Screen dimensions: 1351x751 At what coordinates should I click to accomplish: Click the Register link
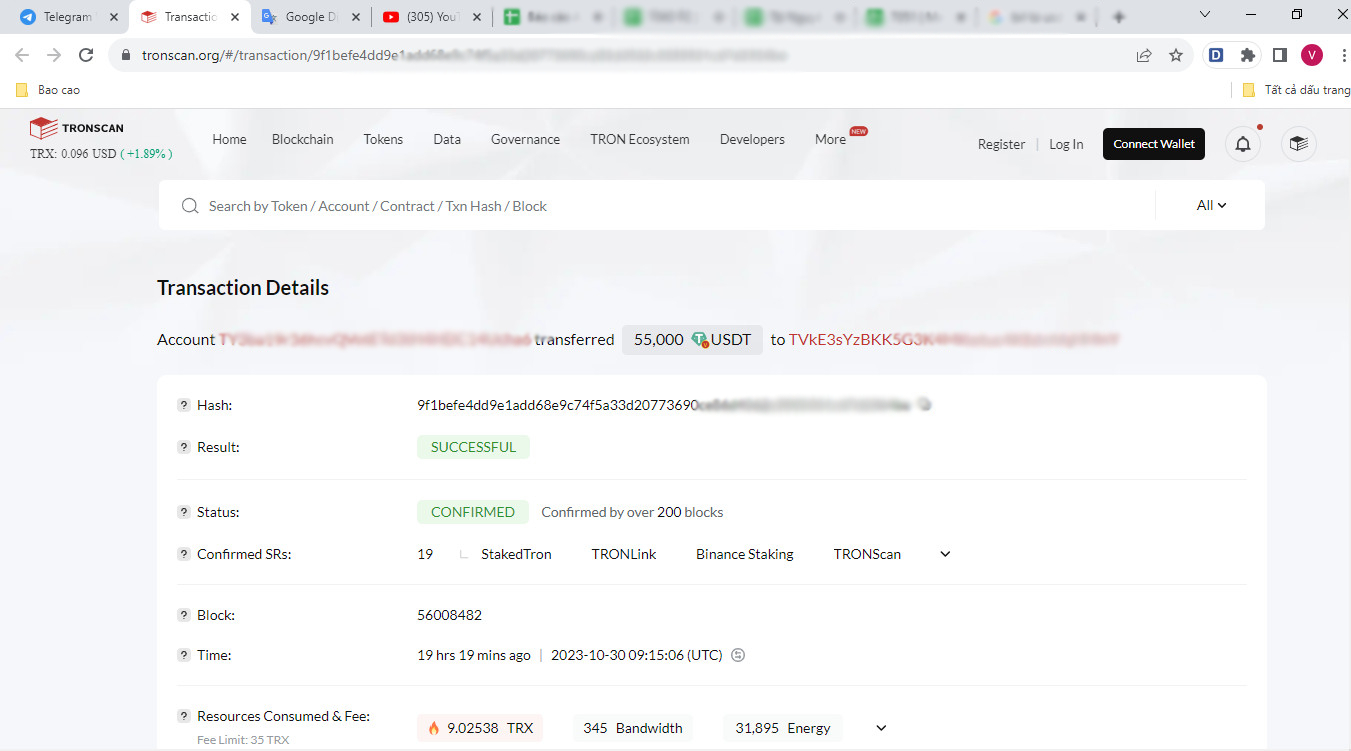[x=1001, y=144]
